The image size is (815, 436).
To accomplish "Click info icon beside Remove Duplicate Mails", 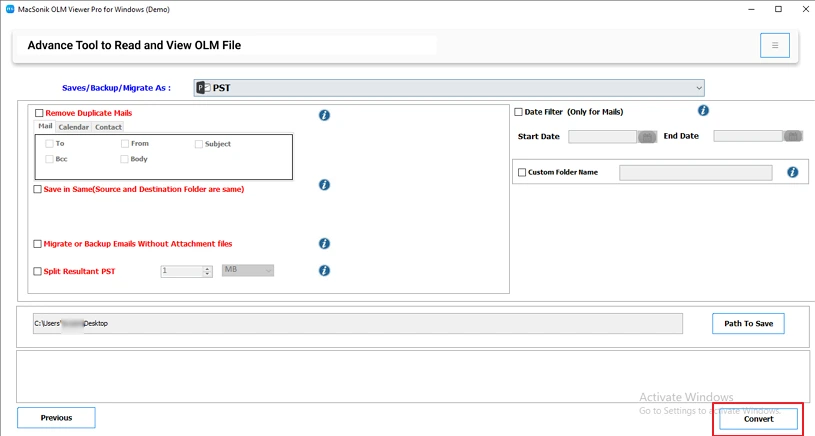I will tap(324, 115).
